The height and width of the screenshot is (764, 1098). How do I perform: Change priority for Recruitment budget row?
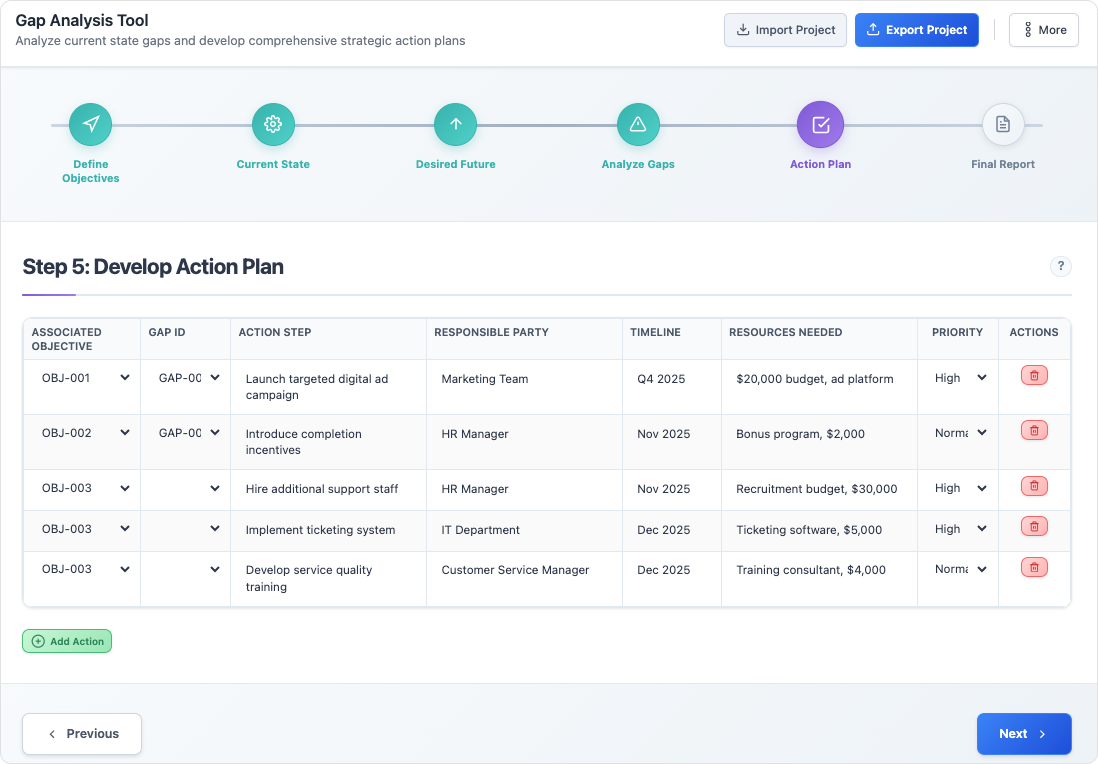(x=958, y=488)
